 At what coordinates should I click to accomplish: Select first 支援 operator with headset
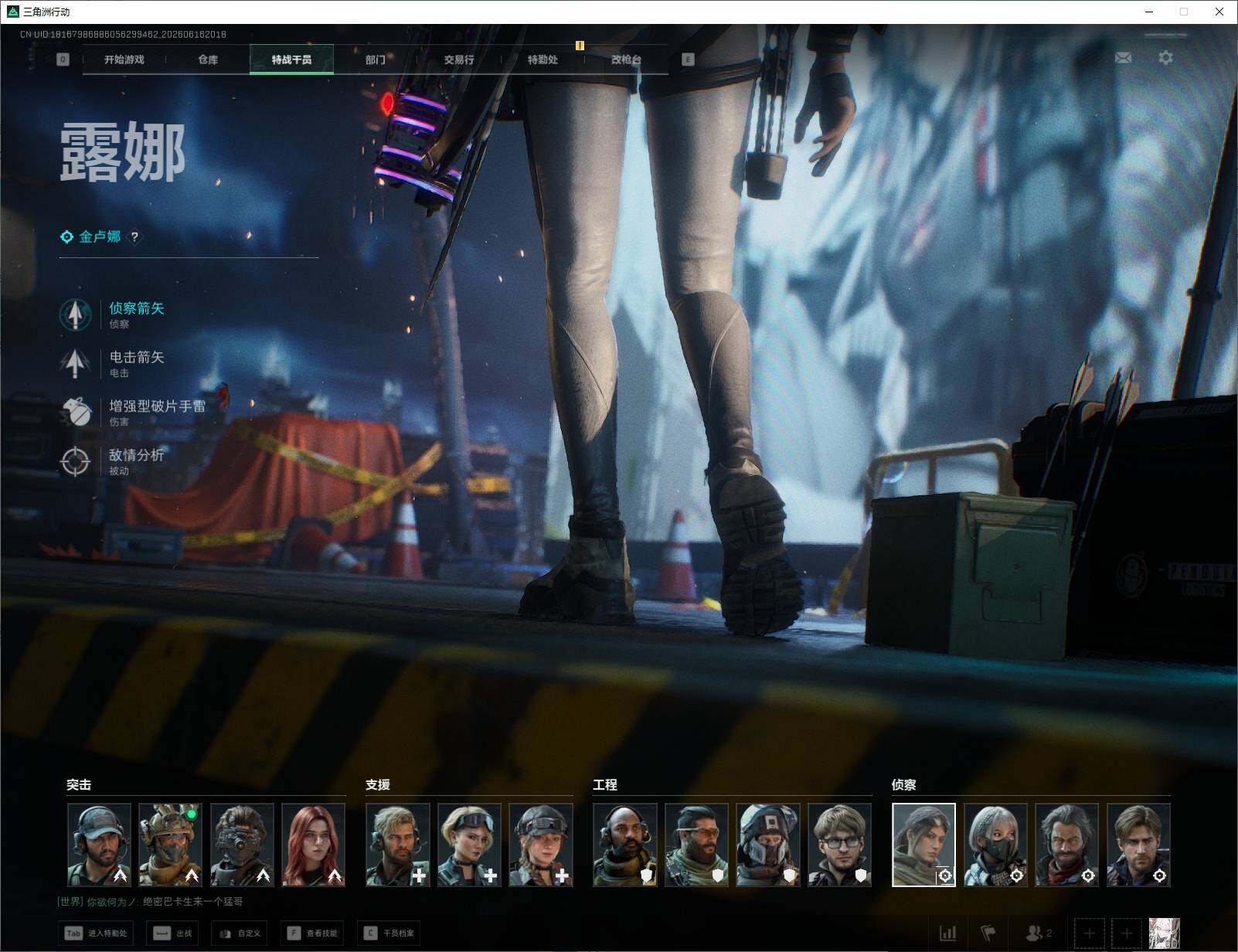tap(398, 845)
